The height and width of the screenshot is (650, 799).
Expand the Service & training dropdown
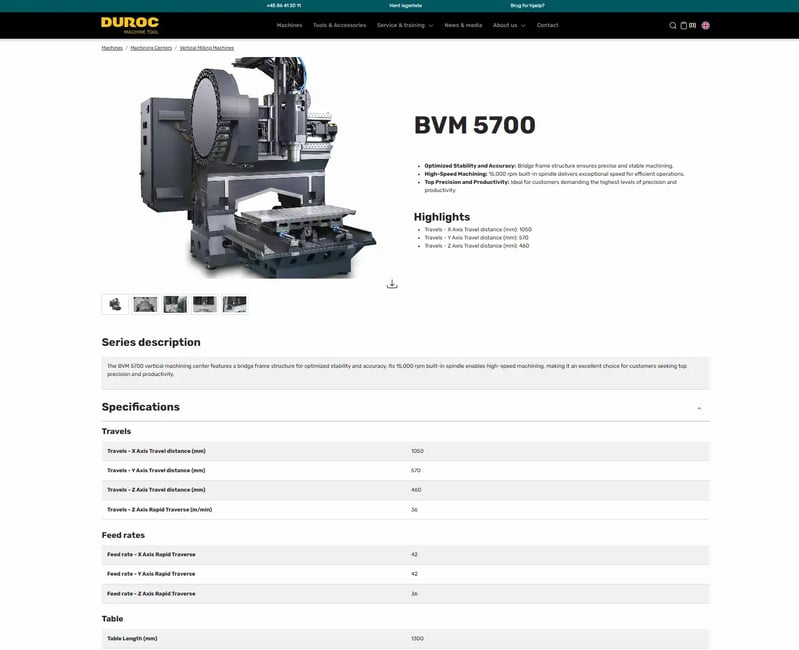405,25
